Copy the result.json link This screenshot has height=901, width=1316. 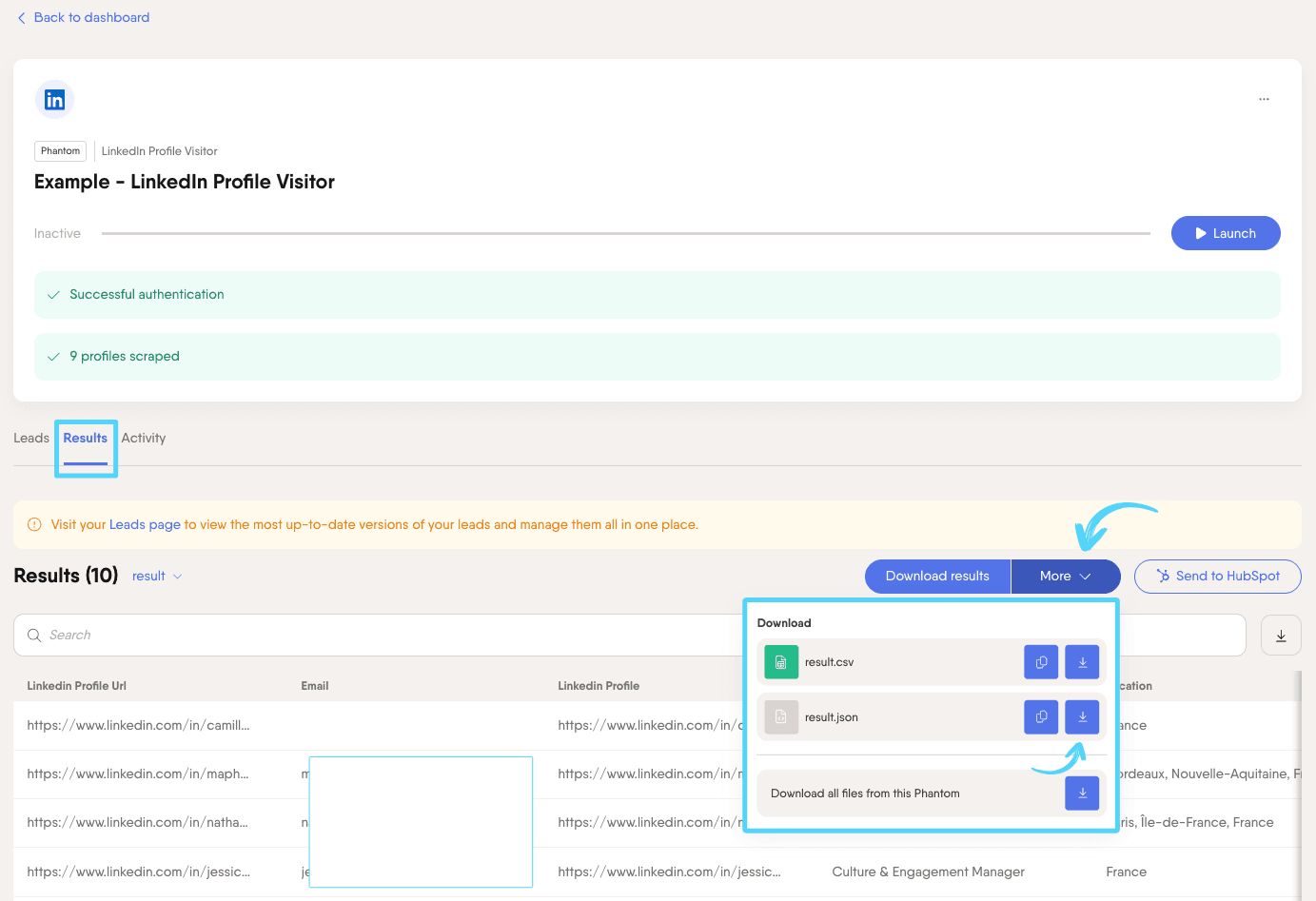pos(1041,717)
